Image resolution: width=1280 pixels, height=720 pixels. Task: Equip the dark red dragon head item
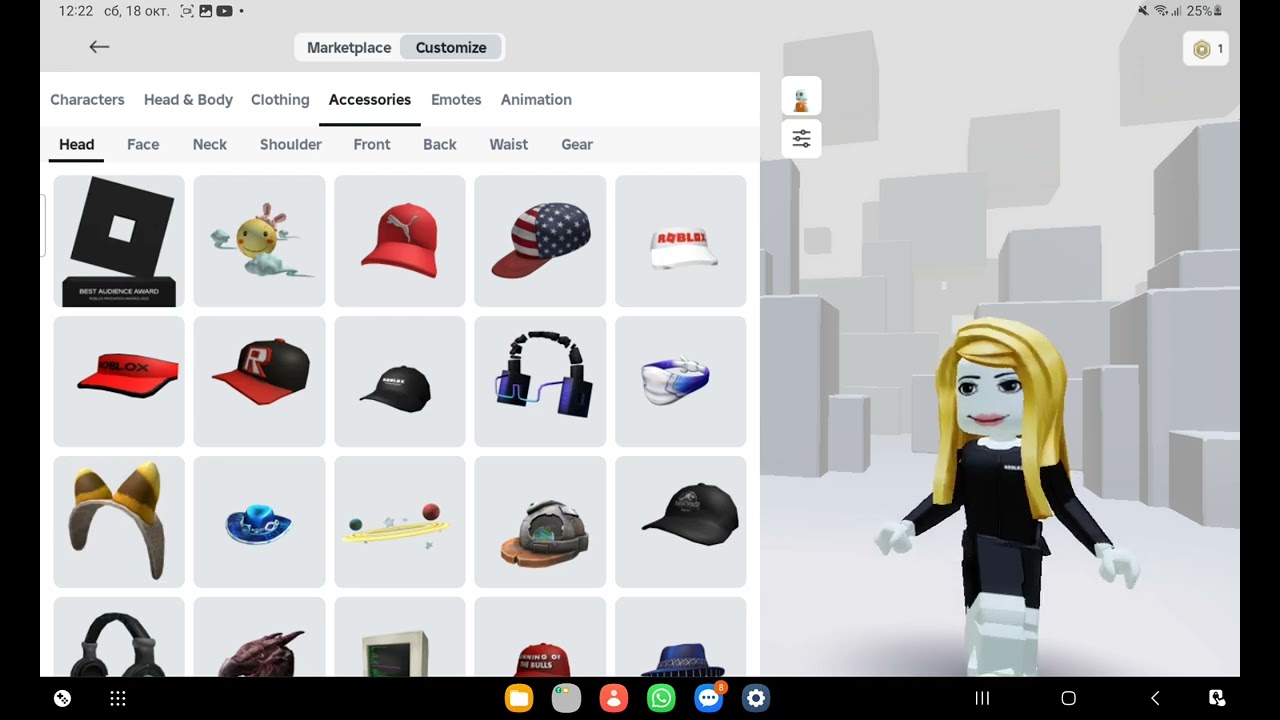click(259, 637)
